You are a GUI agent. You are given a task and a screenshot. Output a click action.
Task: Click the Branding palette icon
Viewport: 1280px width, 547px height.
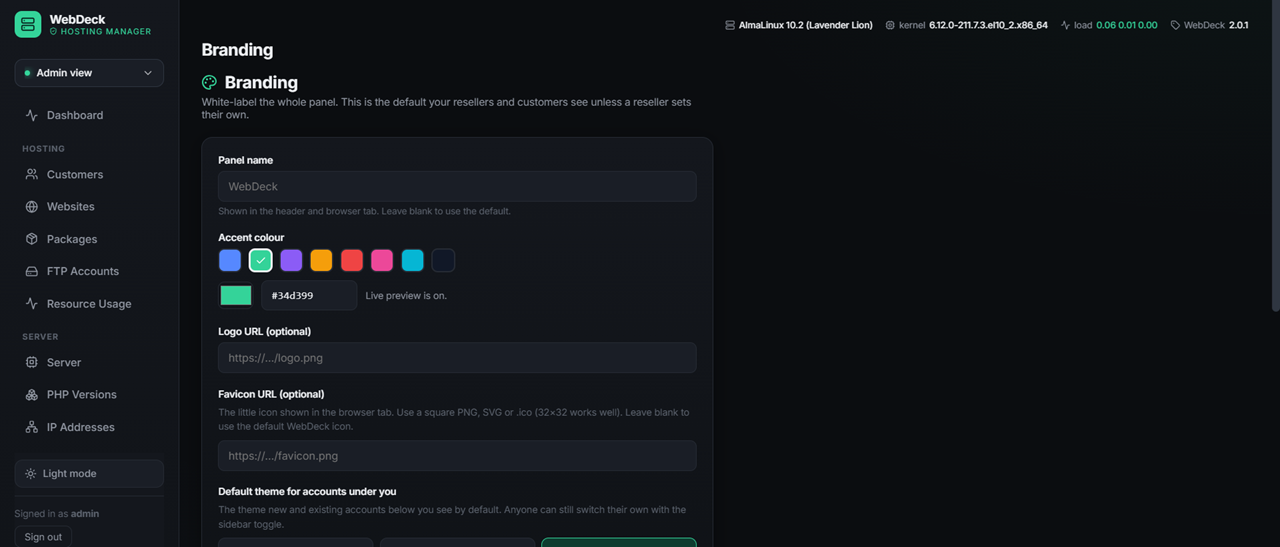(x=209, y=83)
